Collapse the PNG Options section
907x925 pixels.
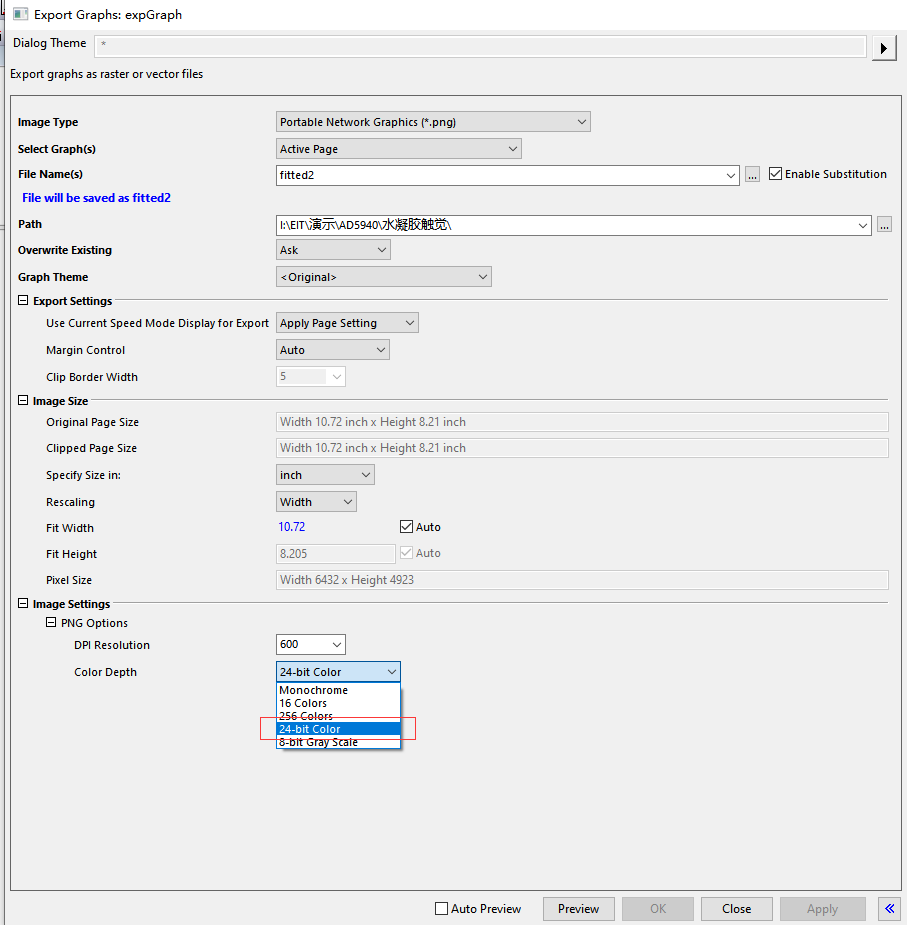[51, 622]
